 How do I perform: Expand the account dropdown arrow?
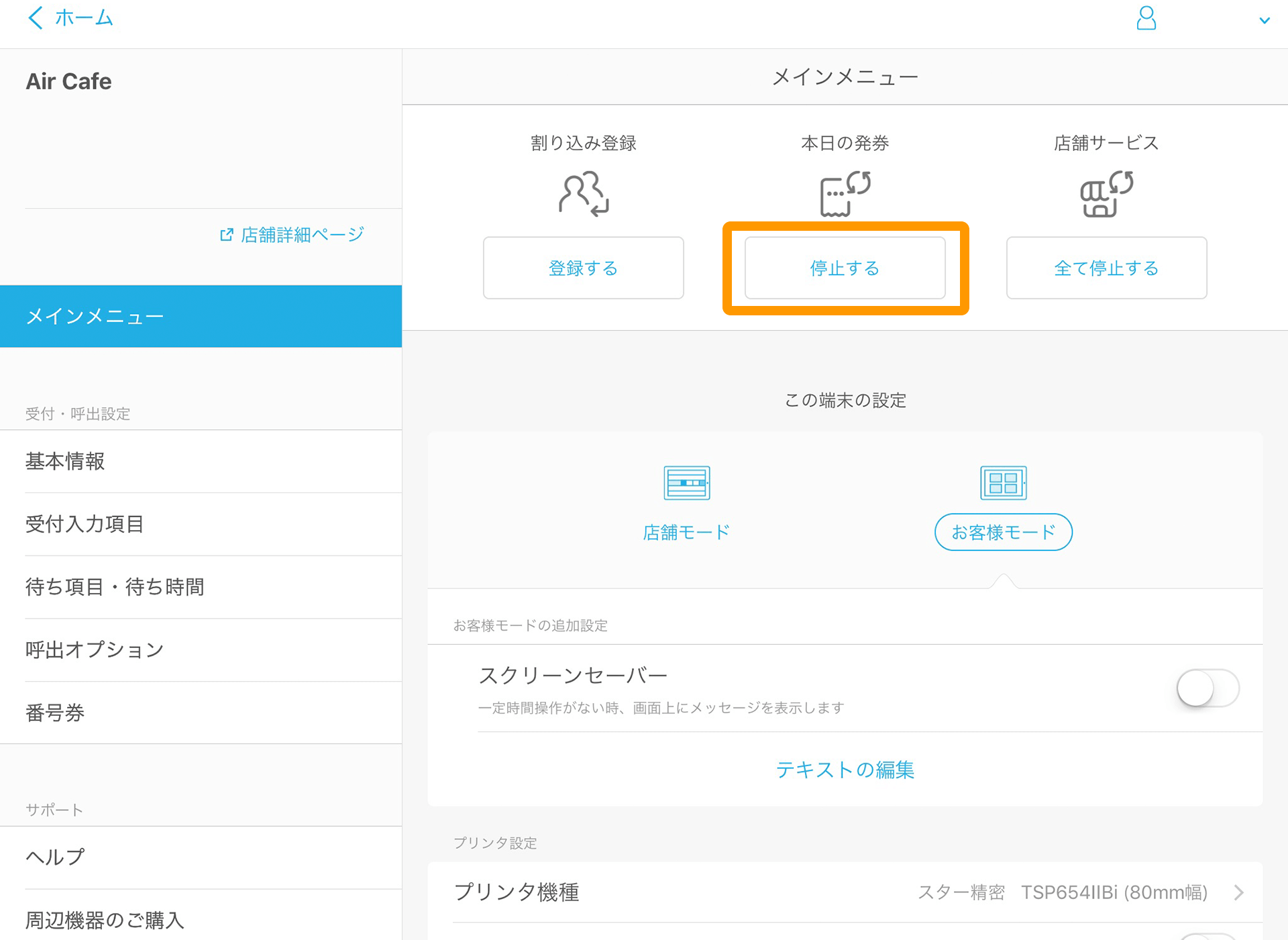(1265, 20)
